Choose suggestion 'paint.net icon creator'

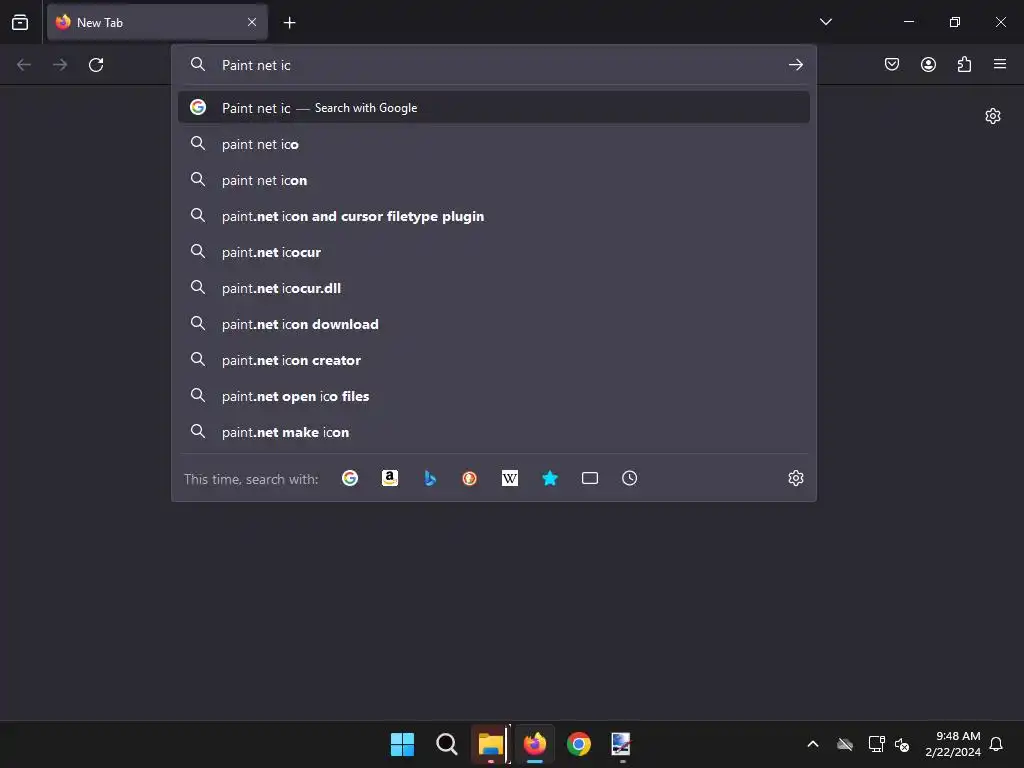click(x=494, y=360)
